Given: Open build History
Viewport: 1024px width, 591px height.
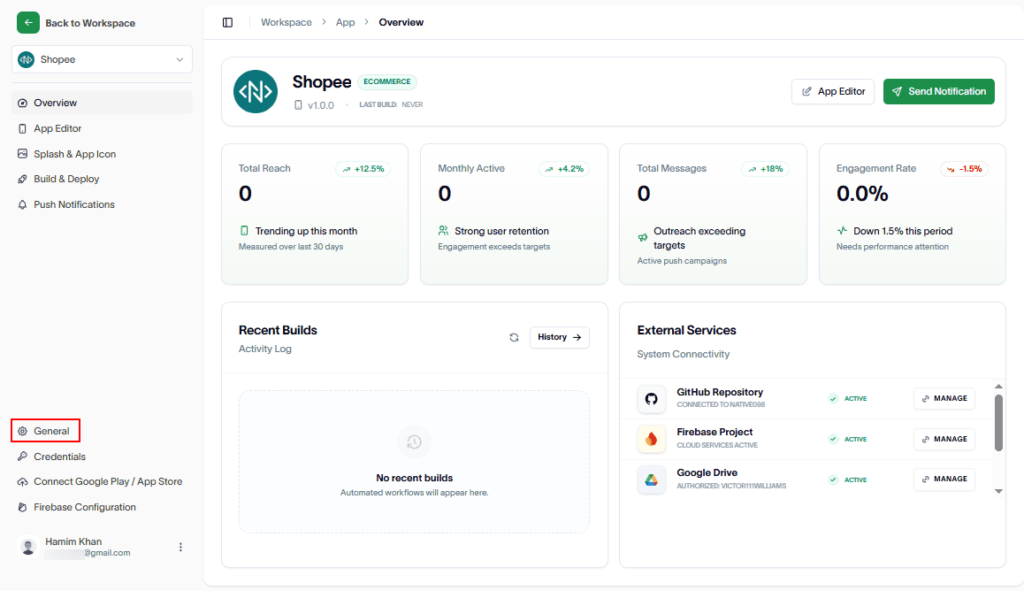Looking at the screenshot, I should (559, 337).
